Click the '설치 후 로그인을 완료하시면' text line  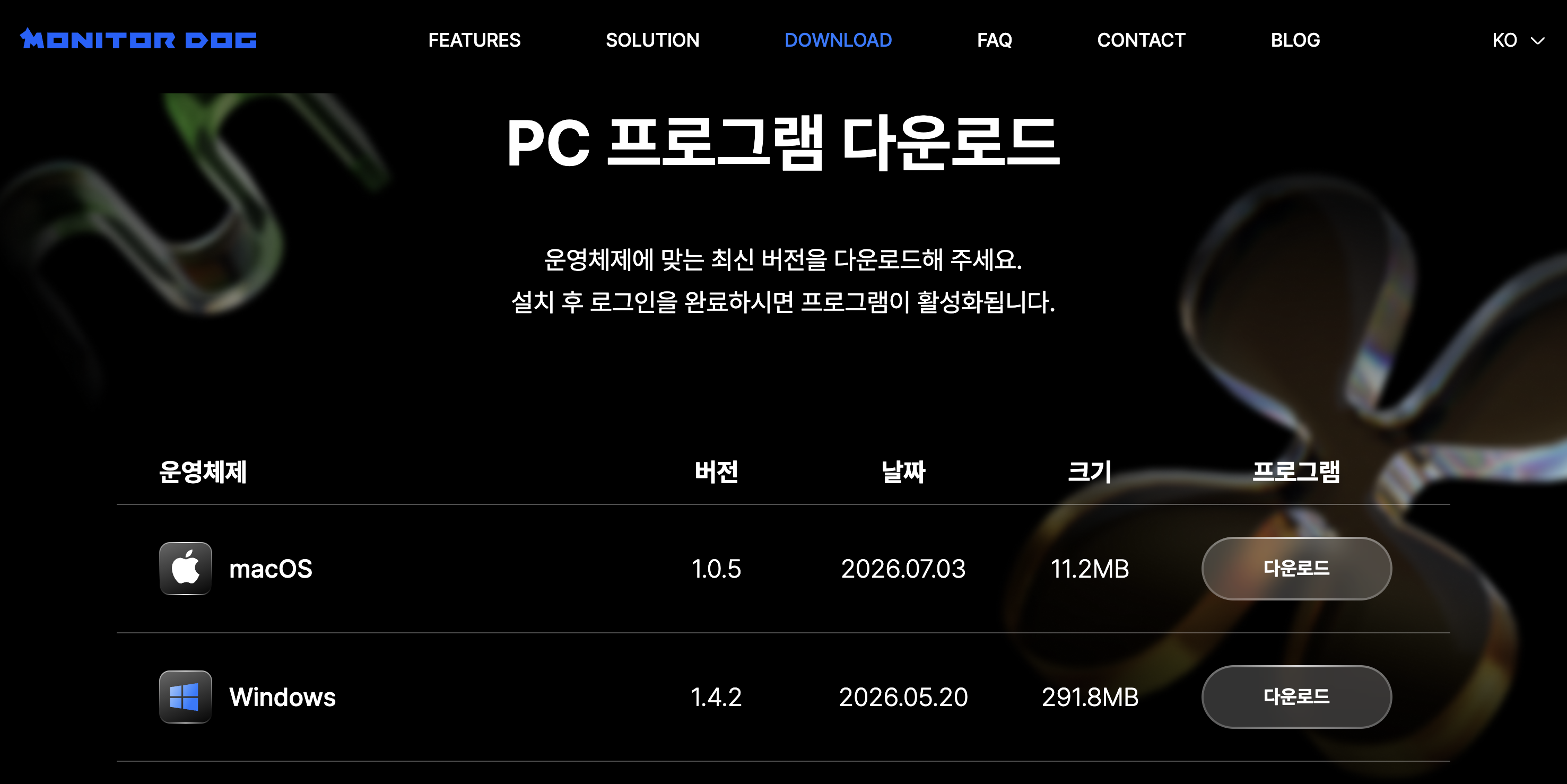pos(783,302)
